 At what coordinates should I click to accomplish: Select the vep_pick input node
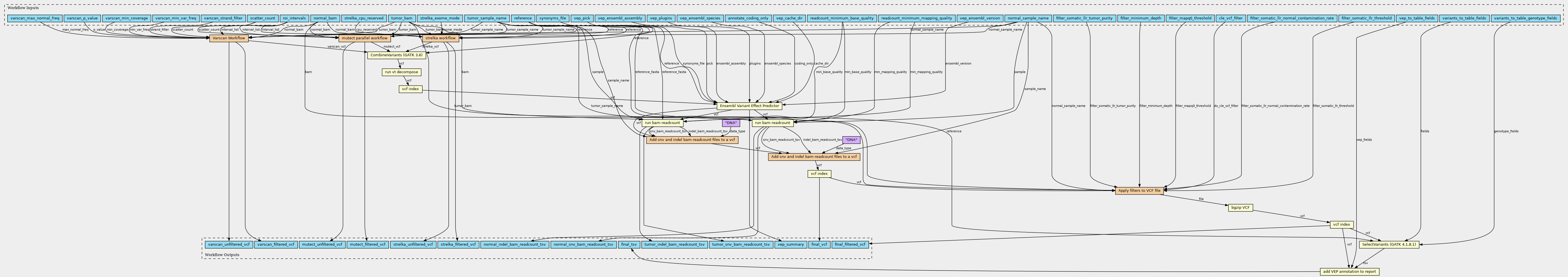[582, 18]
